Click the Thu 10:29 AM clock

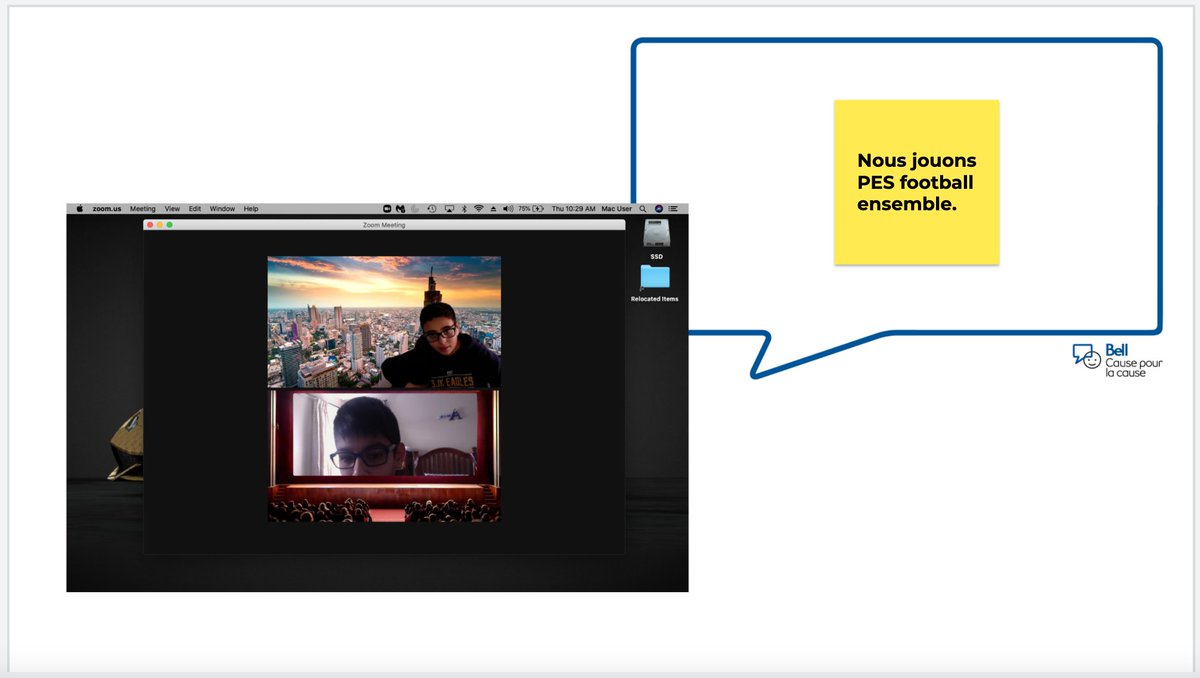pyautogui.click(x=574, y=209)
